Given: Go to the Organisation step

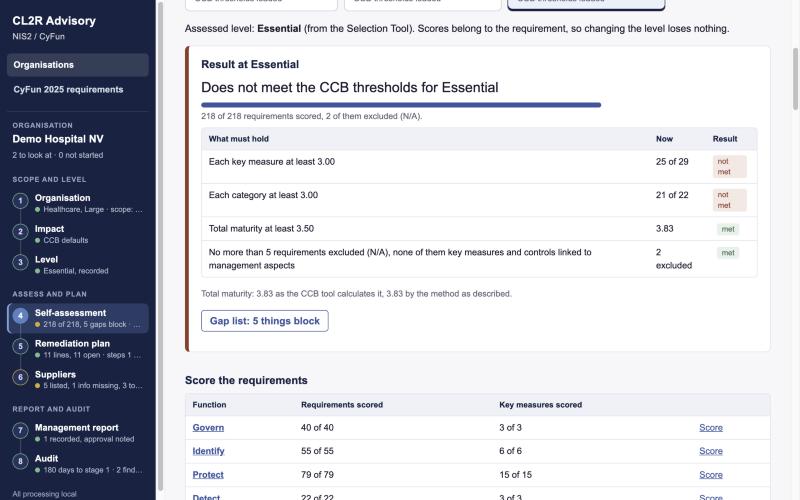Looking at the screenshot, I should click(78, 203).
